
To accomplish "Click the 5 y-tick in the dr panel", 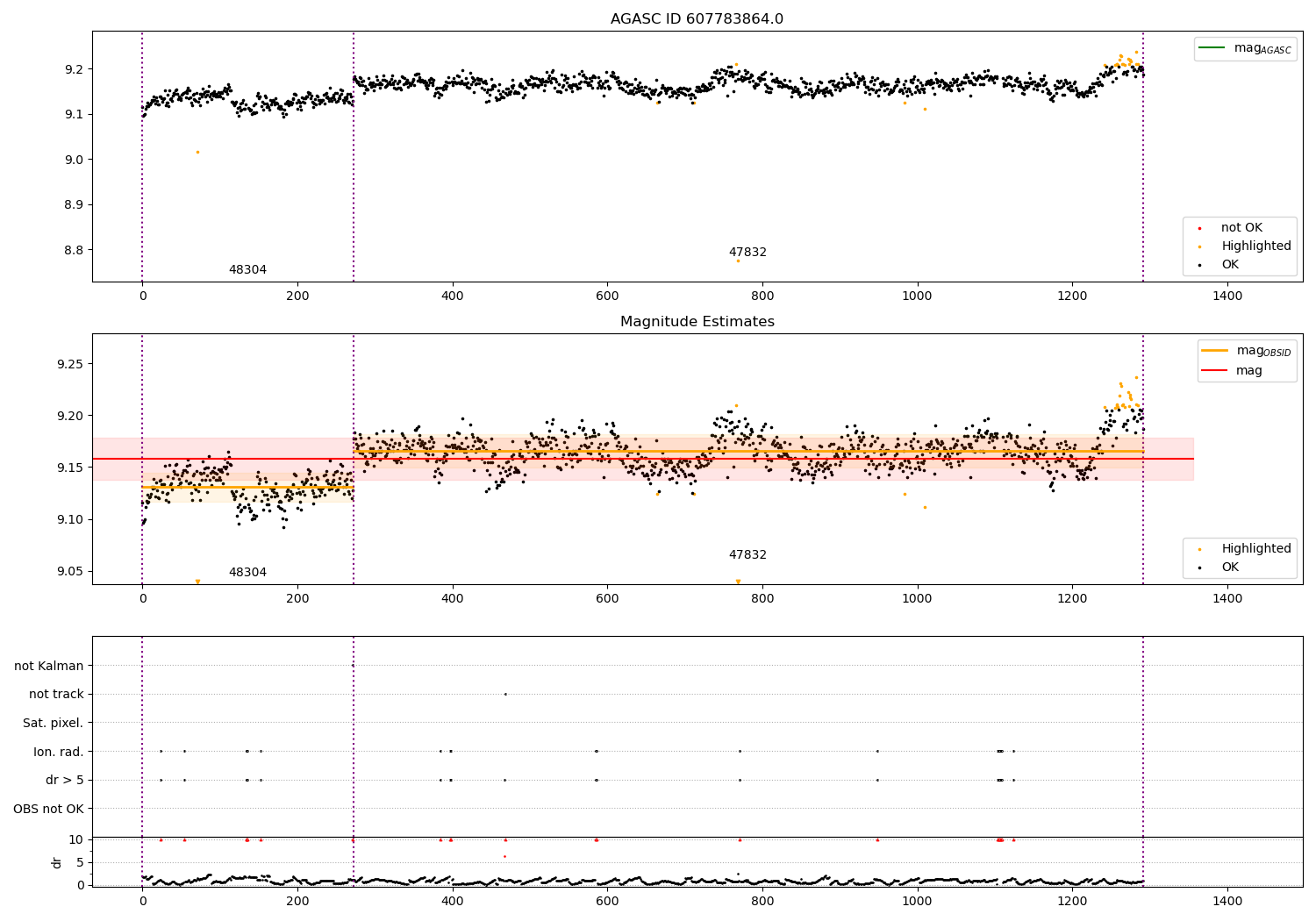I will point(80,863).
